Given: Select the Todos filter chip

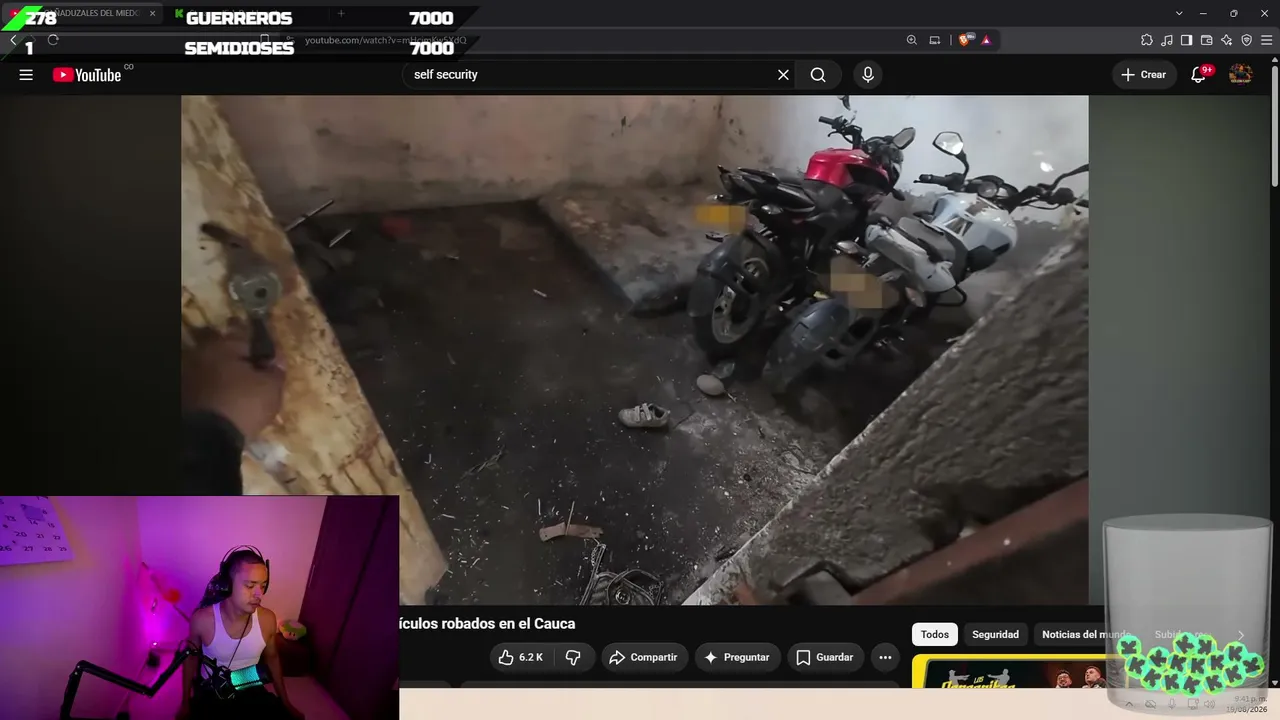Looking at the screenshot, I should point(935,635).
